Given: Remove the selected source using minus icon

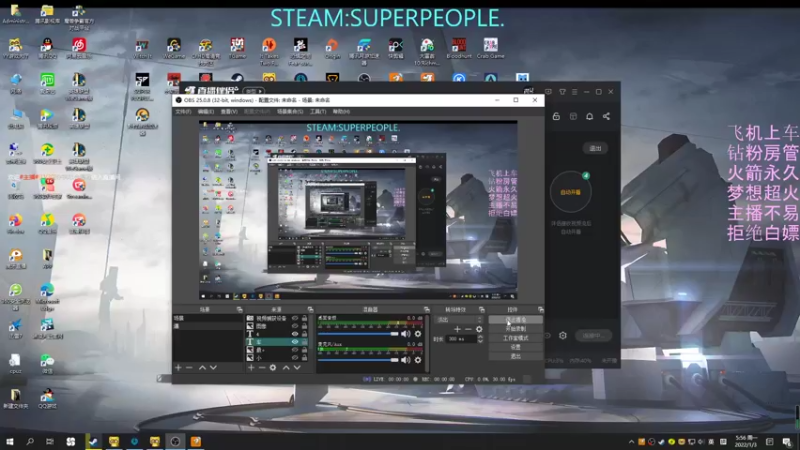Looking at the screenshot, I should 262,367.
